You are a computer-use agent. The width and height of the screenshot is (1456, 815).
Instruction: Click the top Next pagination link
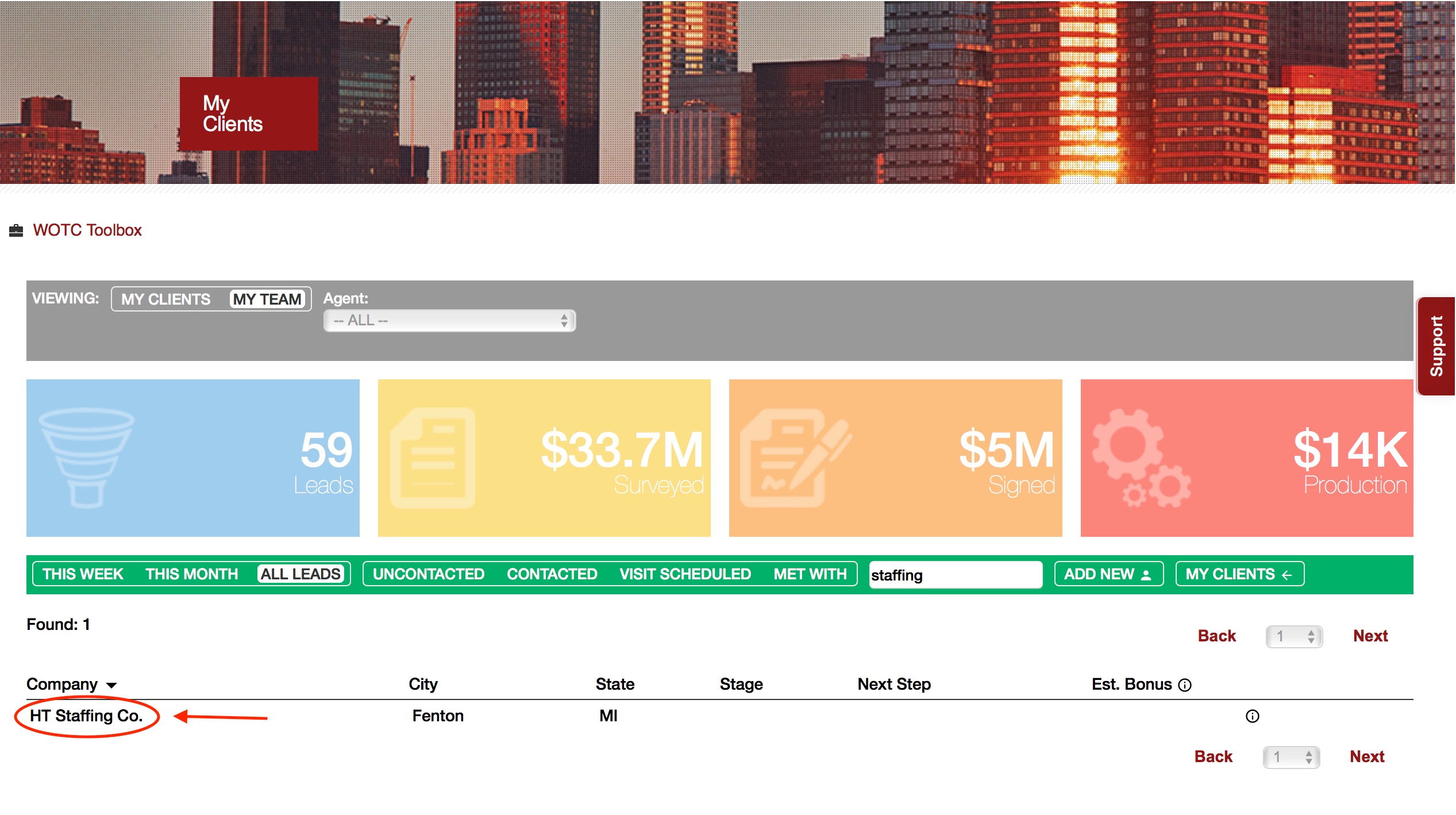pyautogui.click(x=1370, y=636)
